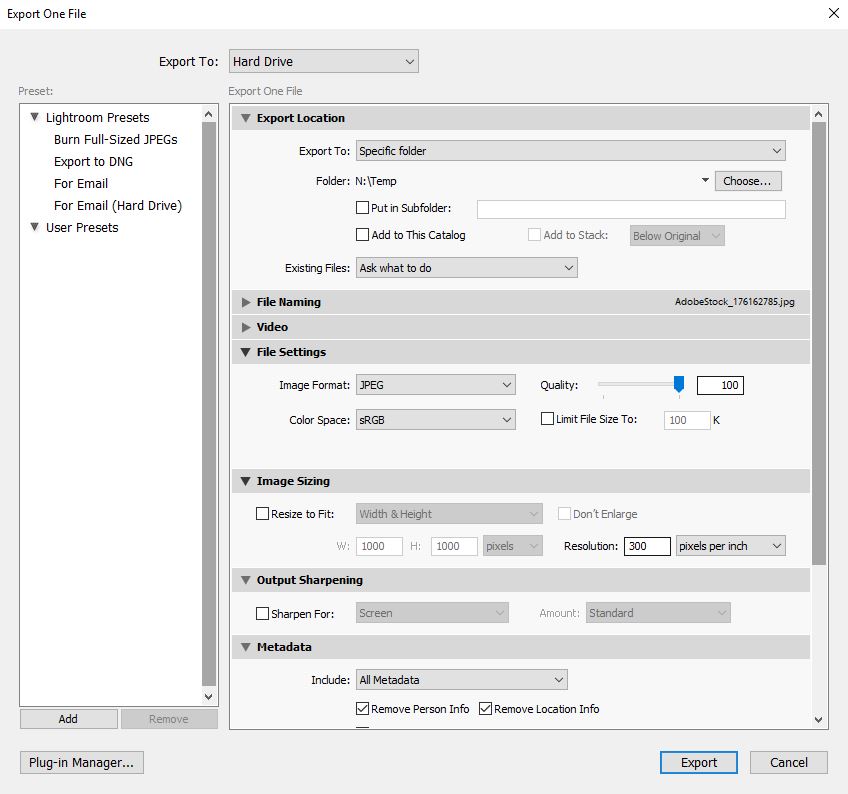Enable Resize to Fit checkbox

click(262, 514)
